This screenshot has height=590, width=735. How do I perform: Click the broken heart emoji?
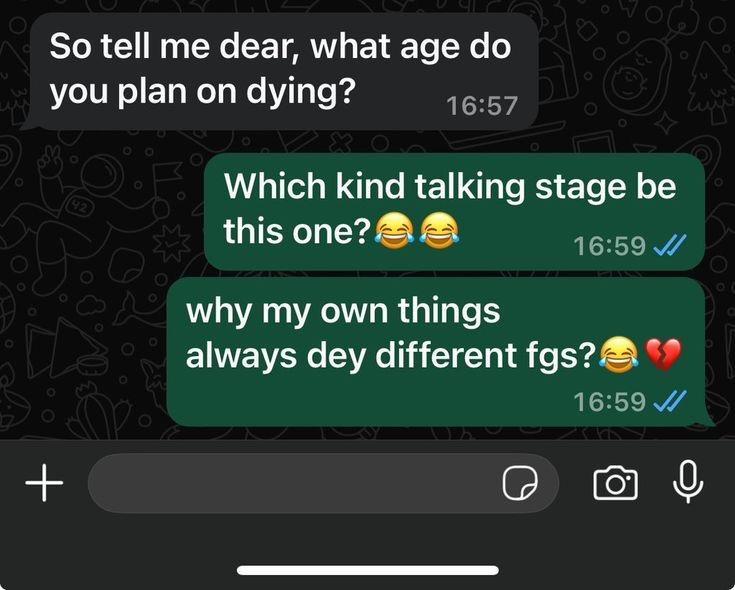coord(663,353)
